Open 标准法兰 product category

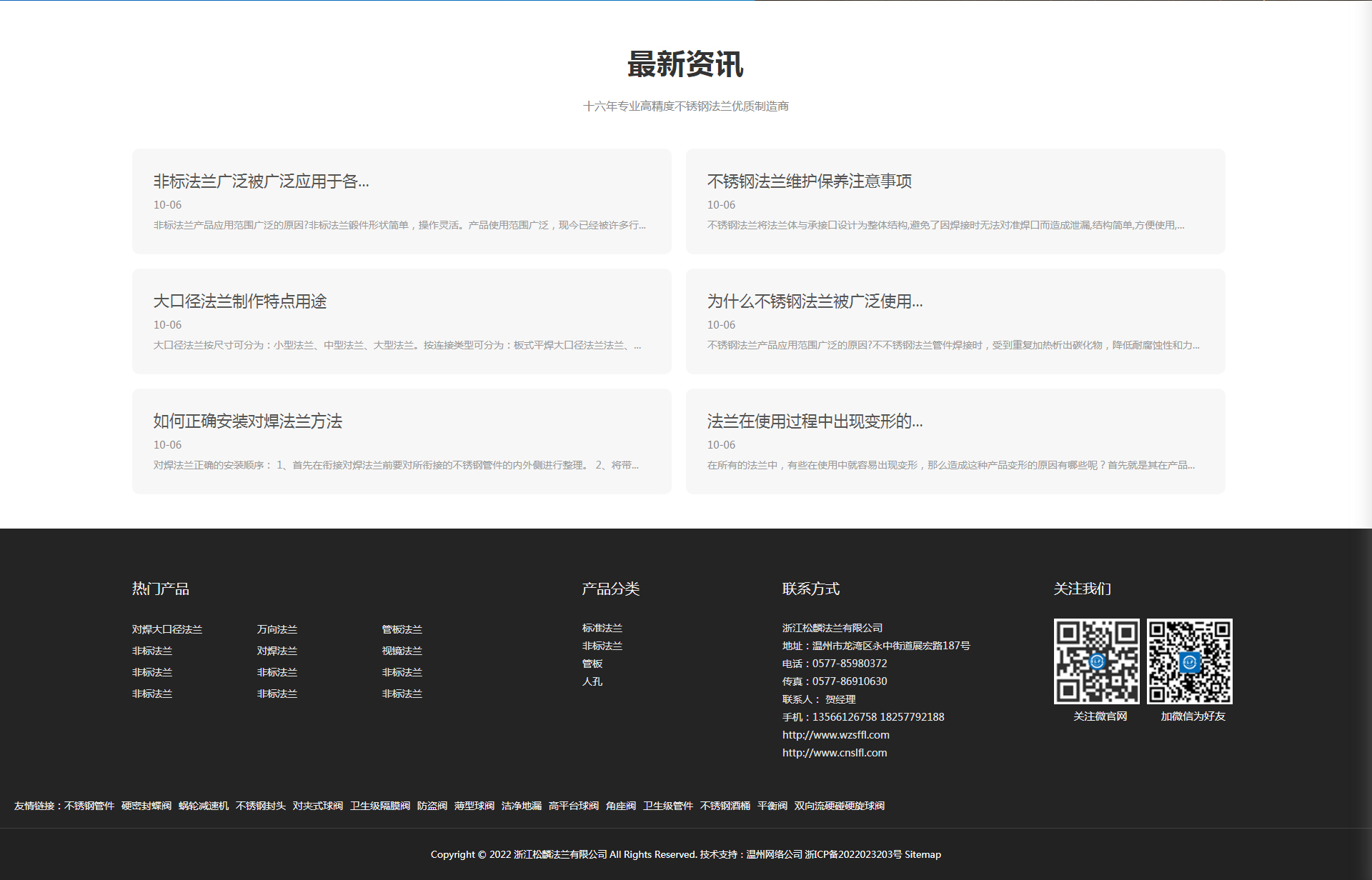(602, 628)
